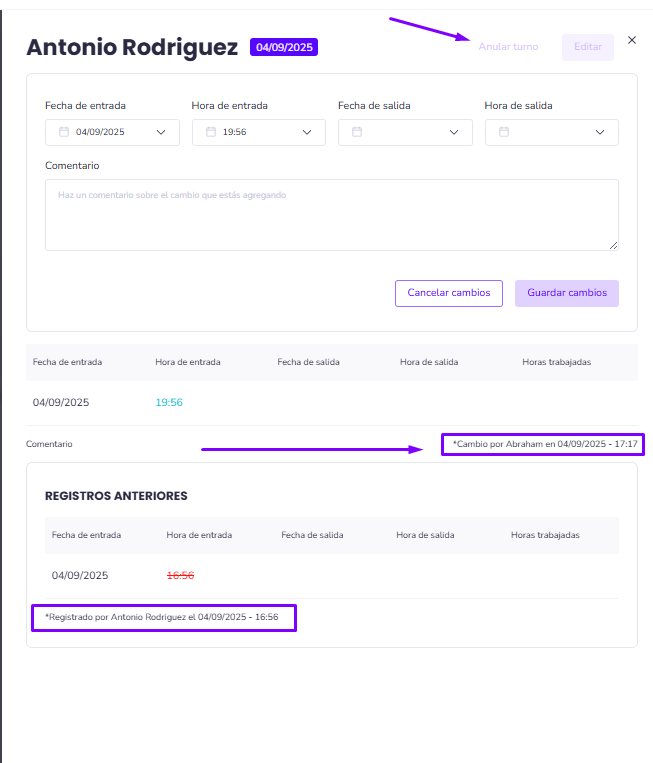Click the purple 04/09/2025 date badge
The height and width of the screenshot is (763, 653).
coord(284,47)
